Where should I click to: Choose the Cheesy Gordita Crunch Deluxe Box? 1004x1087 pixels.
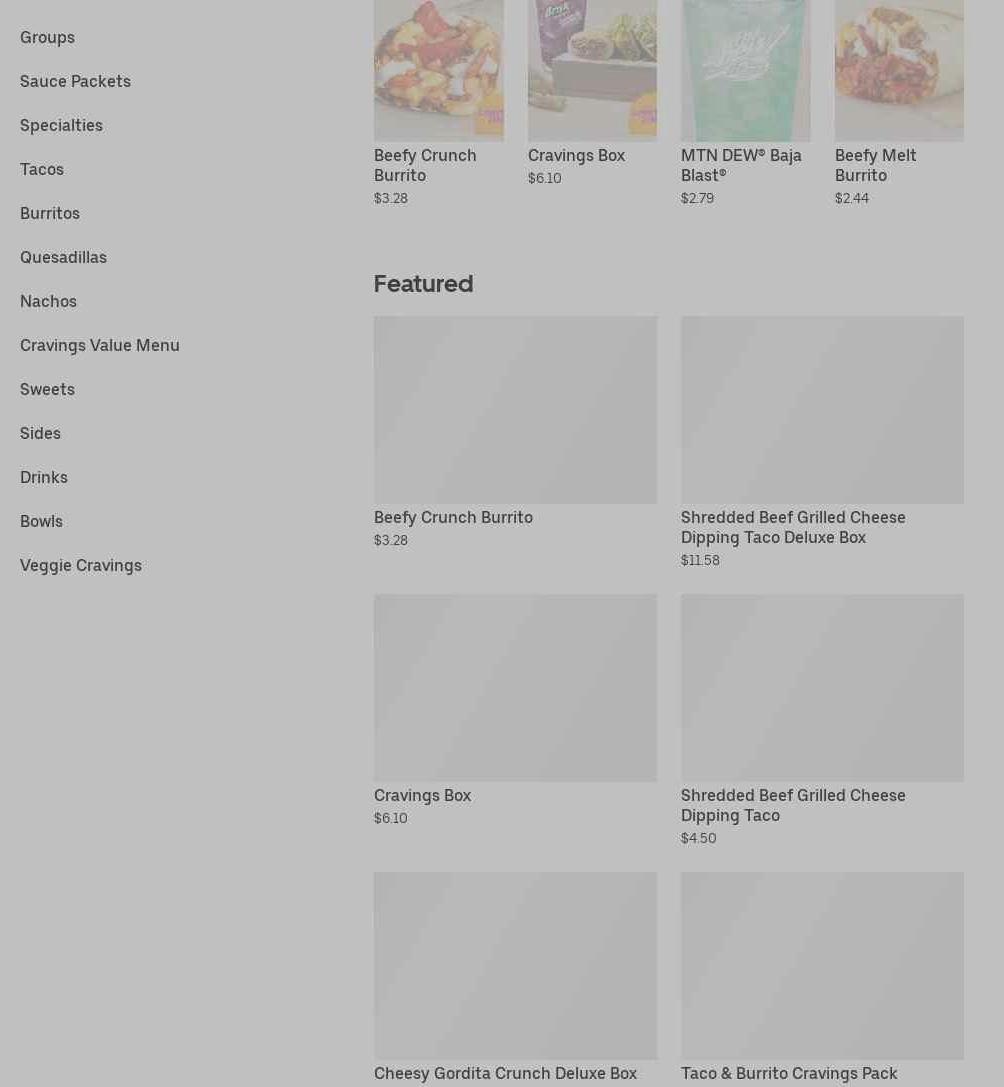pos(515,977)
